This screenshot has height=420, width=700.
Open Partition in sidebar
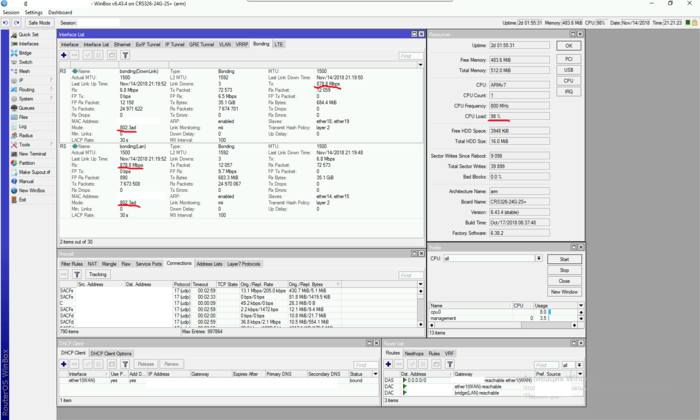coord(26,163)
